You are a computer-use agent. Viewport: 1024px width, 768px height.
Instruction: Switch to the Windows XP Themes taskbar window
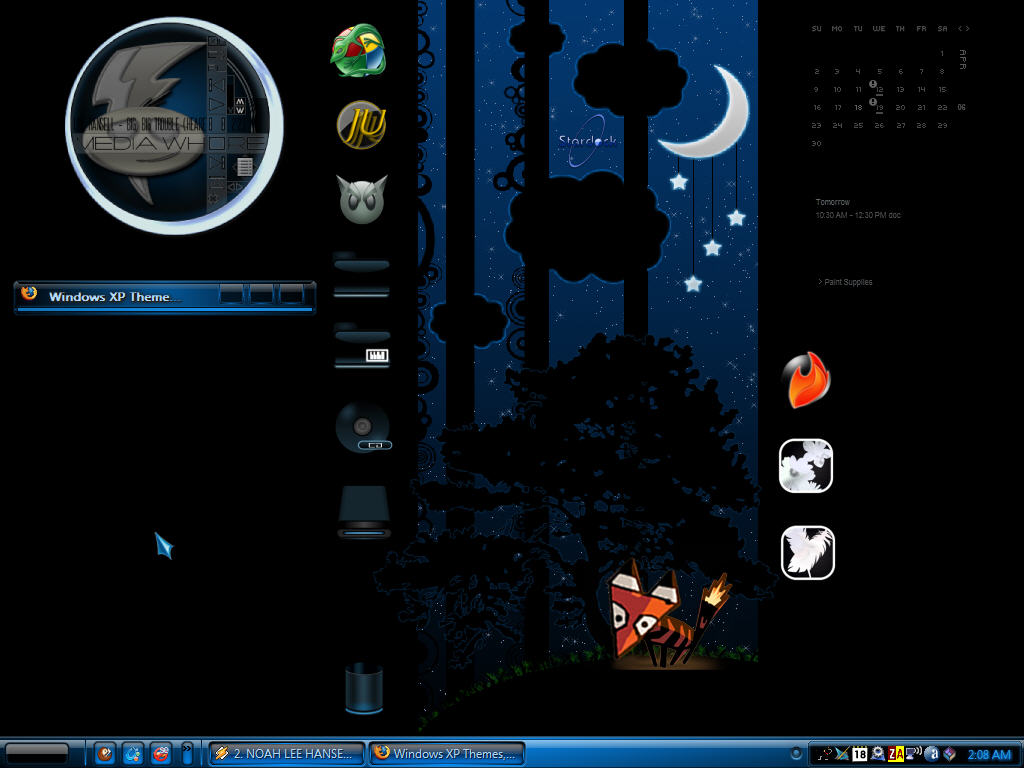447,754
